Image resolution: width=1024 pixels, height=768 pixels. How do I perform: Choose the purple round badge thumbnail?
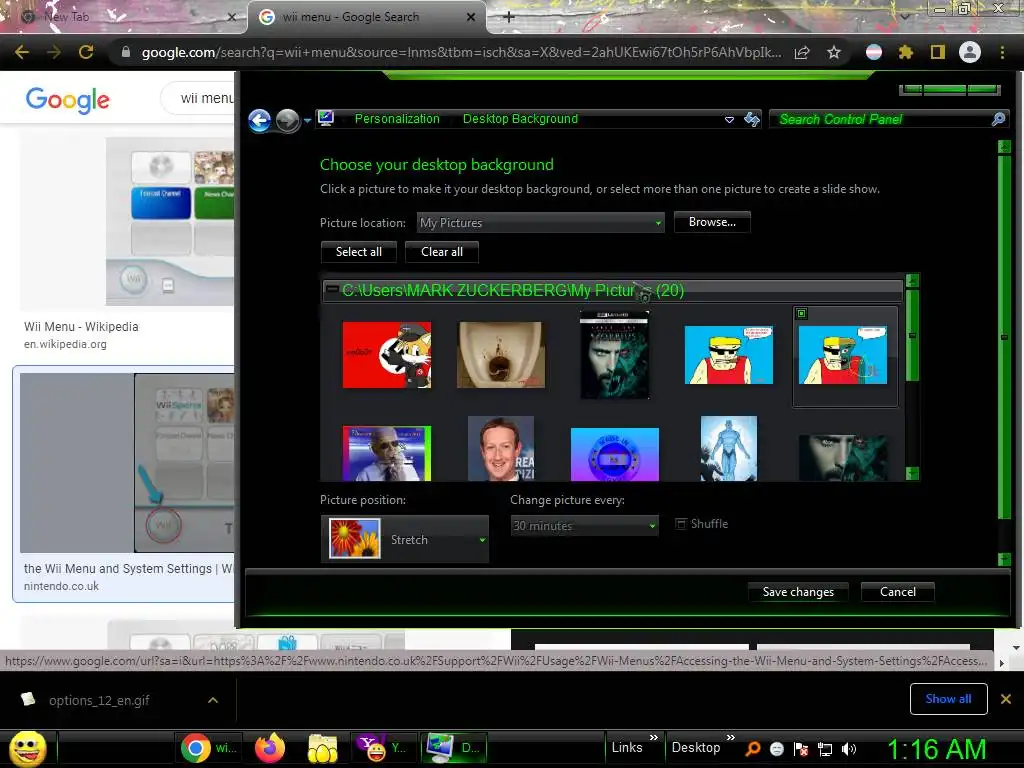point(615,455)
